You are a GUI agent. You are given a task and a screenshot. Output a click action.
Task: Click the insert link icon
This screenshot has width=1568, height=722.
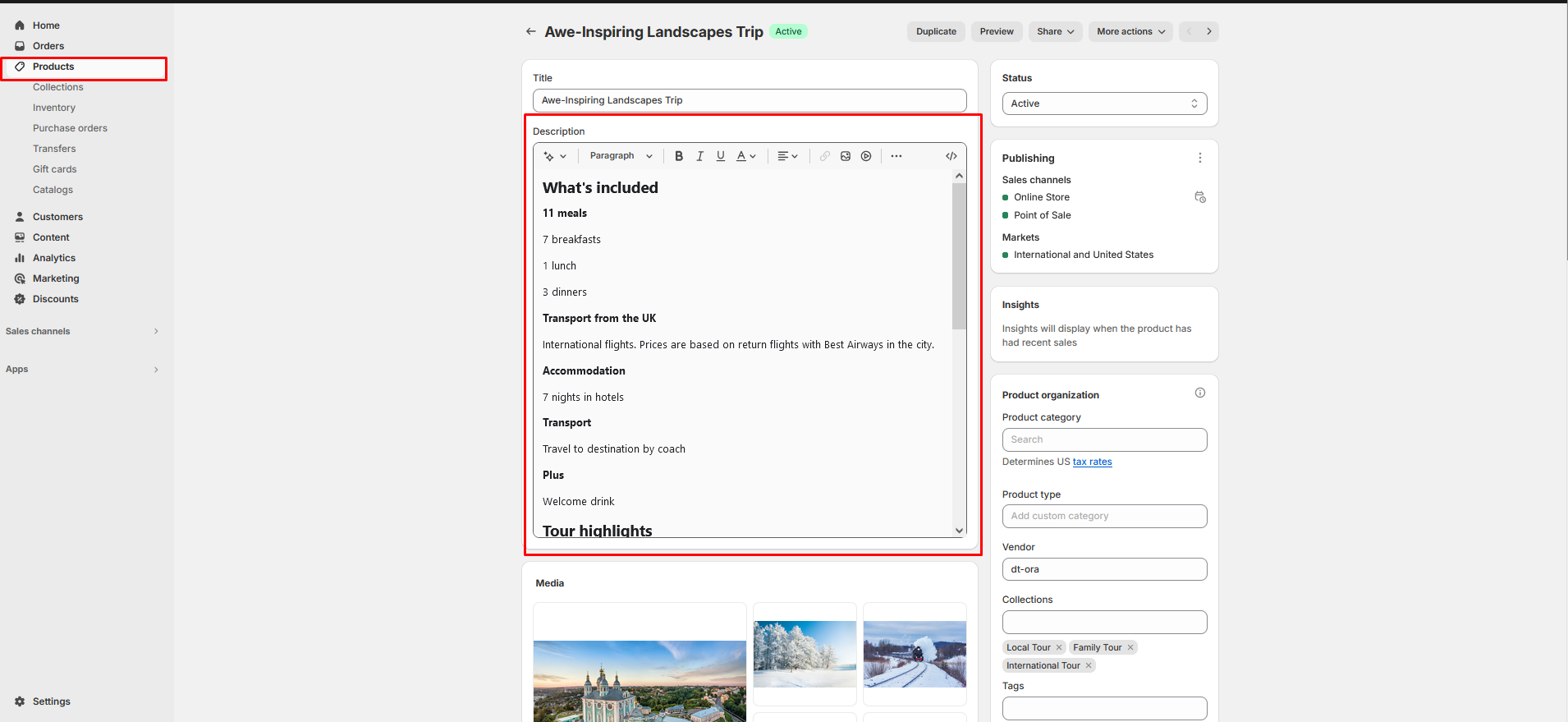pyautogui.click(x=824, y=156)
